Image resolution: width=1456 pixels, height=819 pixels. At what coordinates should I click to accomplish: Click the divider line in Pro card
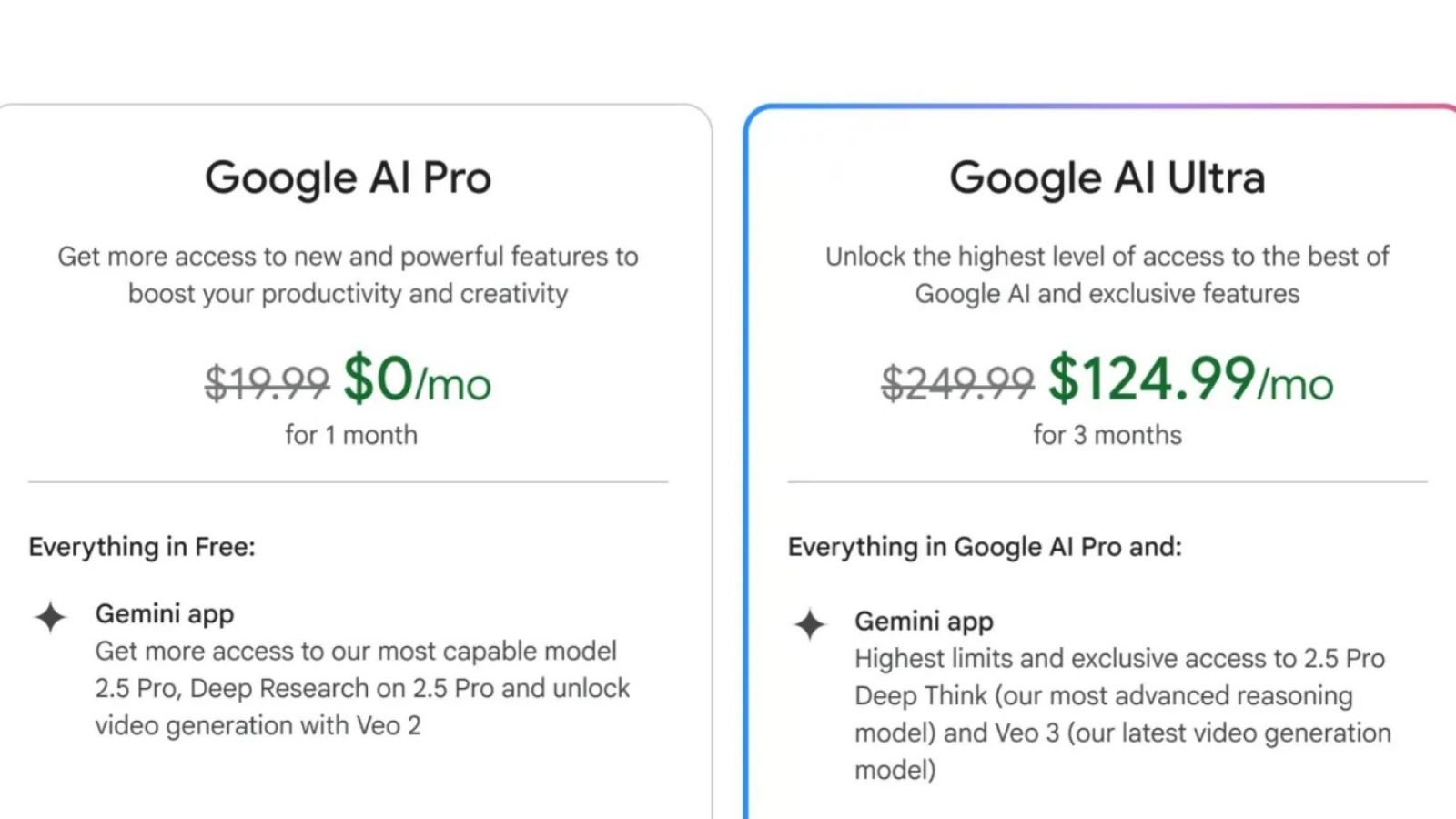pos(348,481)
